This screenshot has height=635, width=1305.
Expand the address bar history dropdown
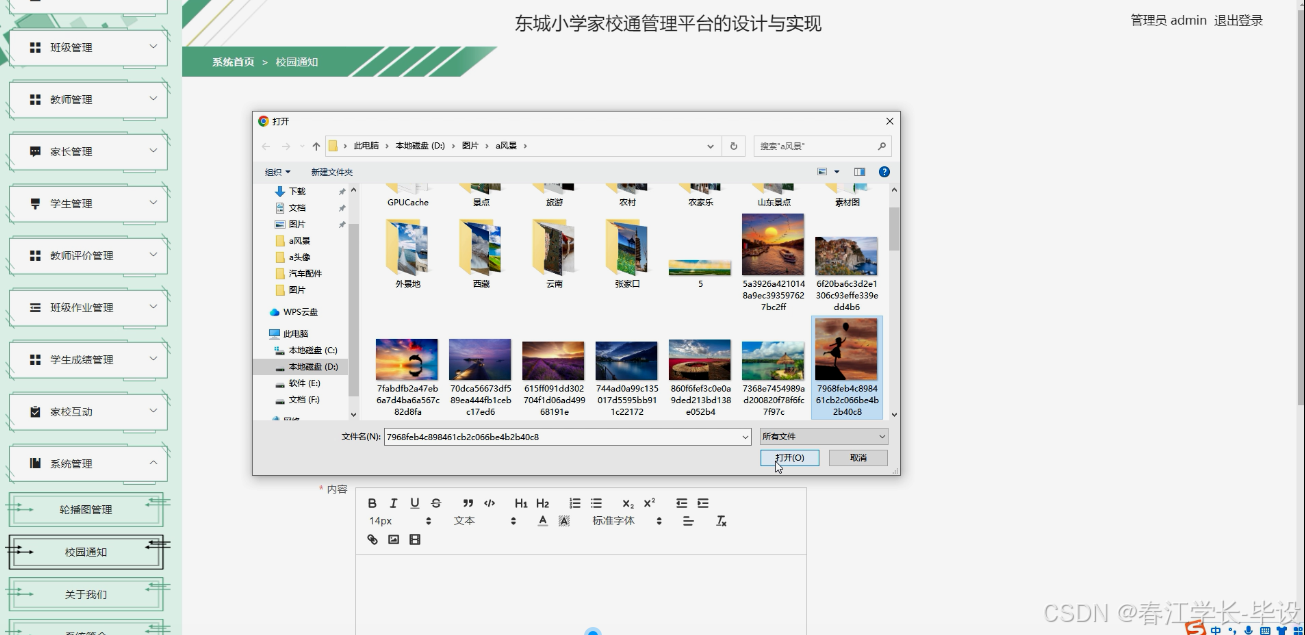711,146
